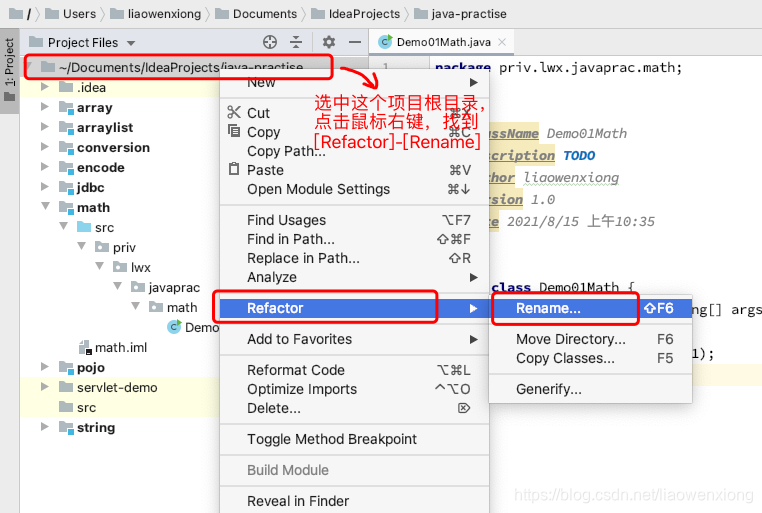The height and width of the screenshot is (513, 762).
Task: Open the Analyze submenu
Action: (x=354, y=277)
